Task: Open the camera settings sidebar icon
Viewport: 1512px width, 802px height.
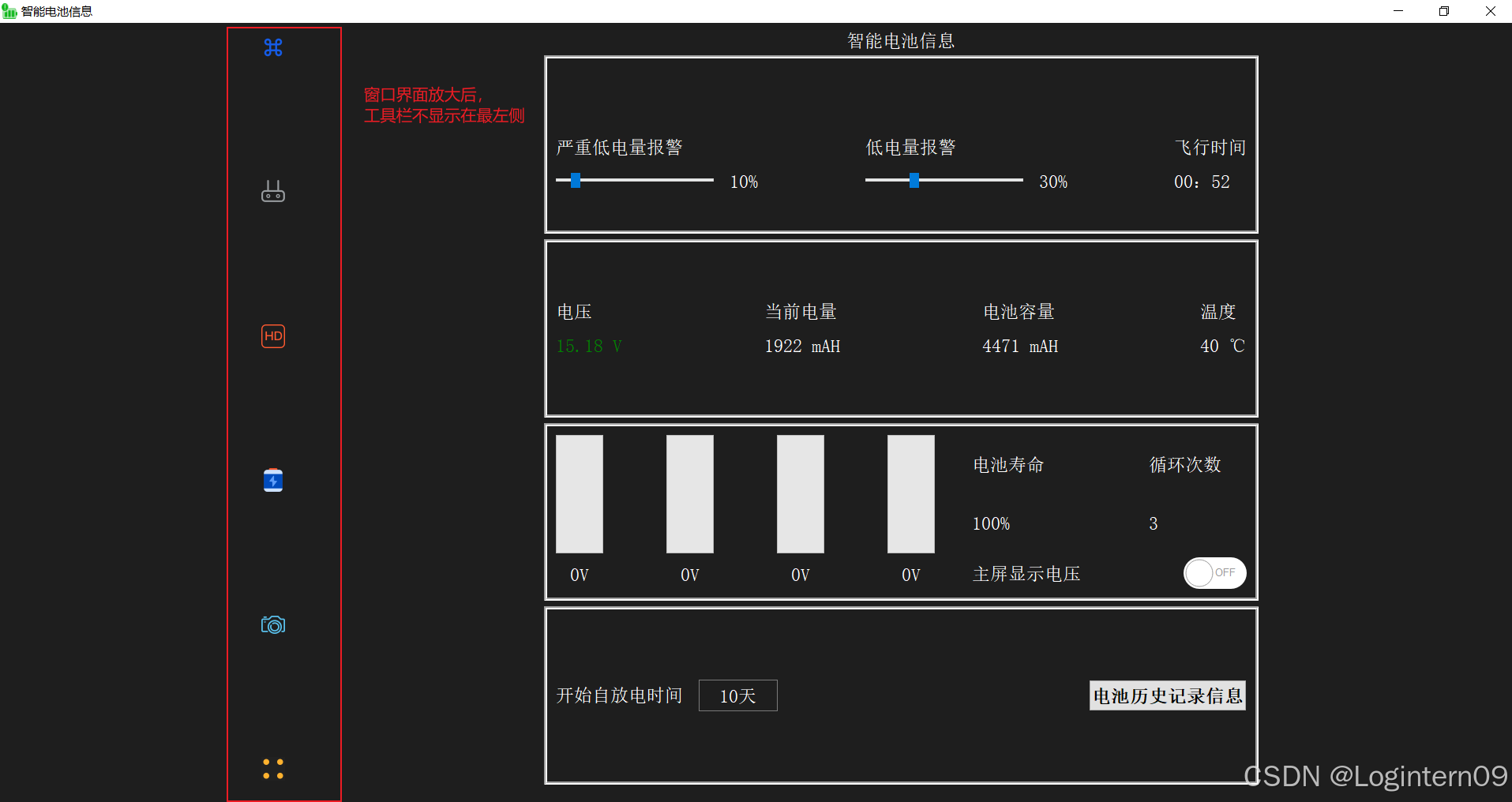Action: pos(273,624)
